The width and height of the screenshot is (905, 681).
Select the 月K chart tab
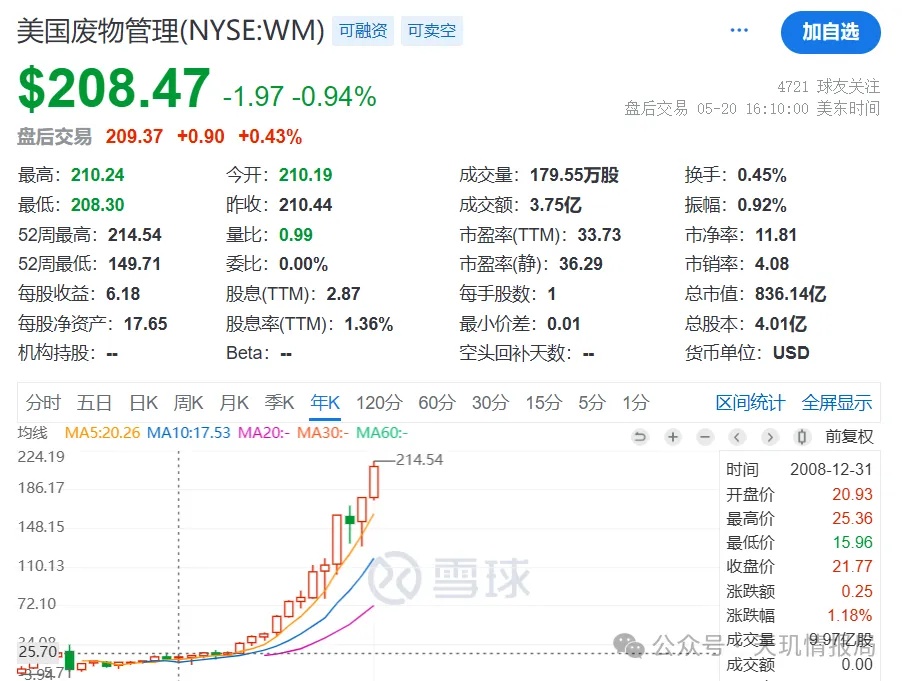(234, 402)
